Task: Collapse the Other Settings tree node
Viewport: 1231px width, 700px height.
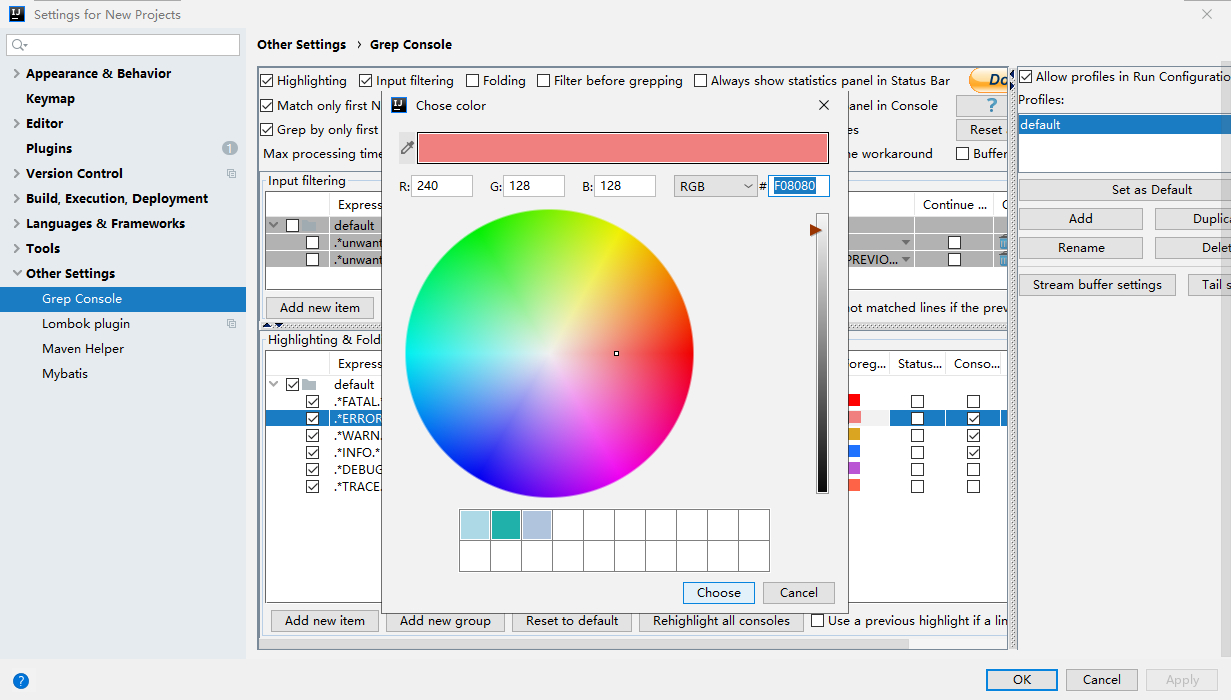Action: [16, 274]
